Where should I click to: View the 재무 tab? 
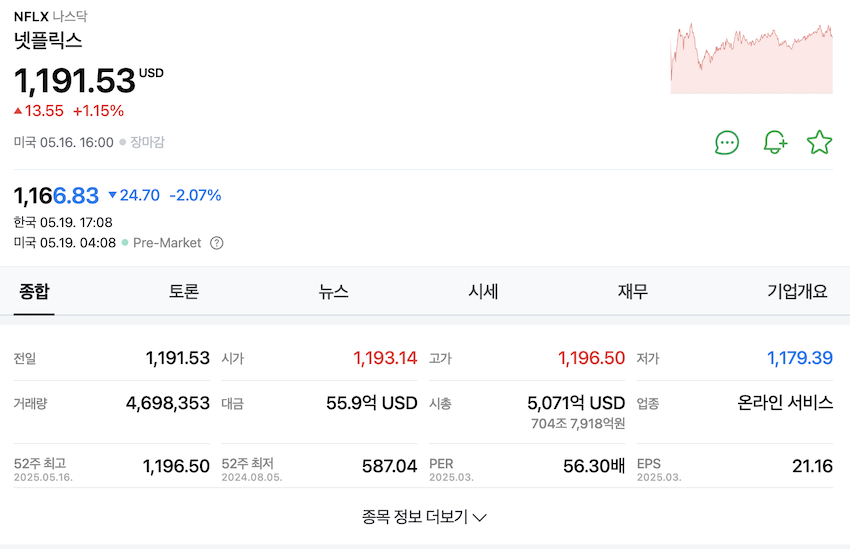[x=633, y=291]
